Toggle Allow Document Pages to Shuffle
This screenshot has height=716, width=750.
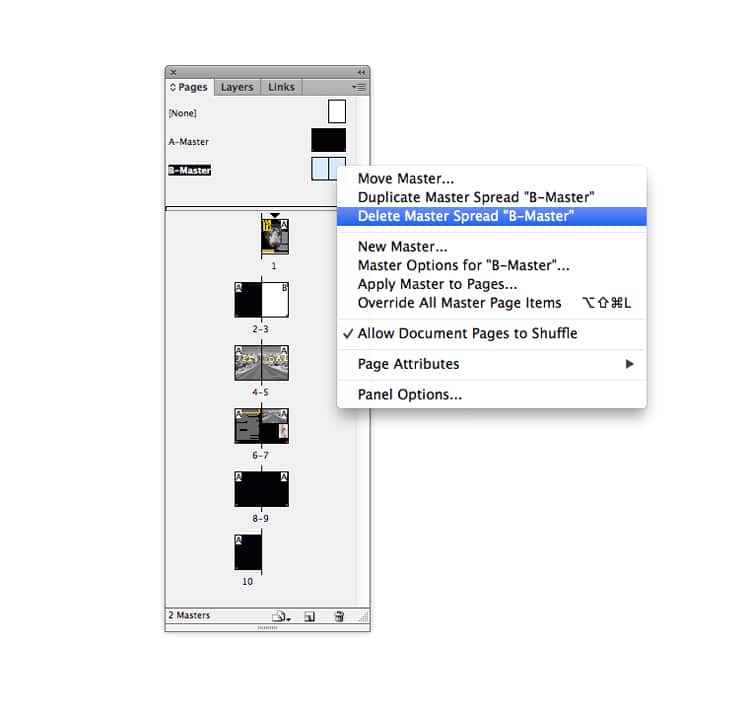pos(492,333)
